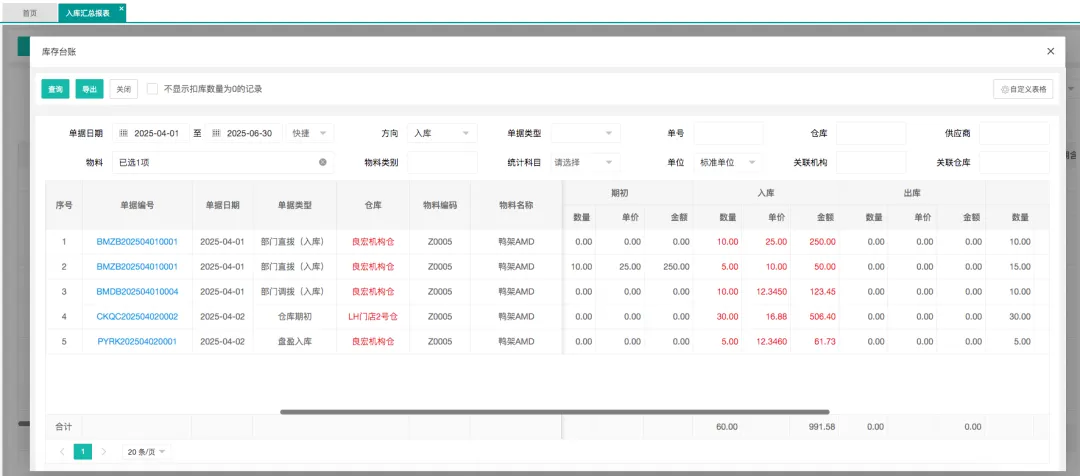Toggle 不显示扣库数量为0的记录 checkbox
The height and width of the screenshot is (476, 1080).
(x=152, y=89)
